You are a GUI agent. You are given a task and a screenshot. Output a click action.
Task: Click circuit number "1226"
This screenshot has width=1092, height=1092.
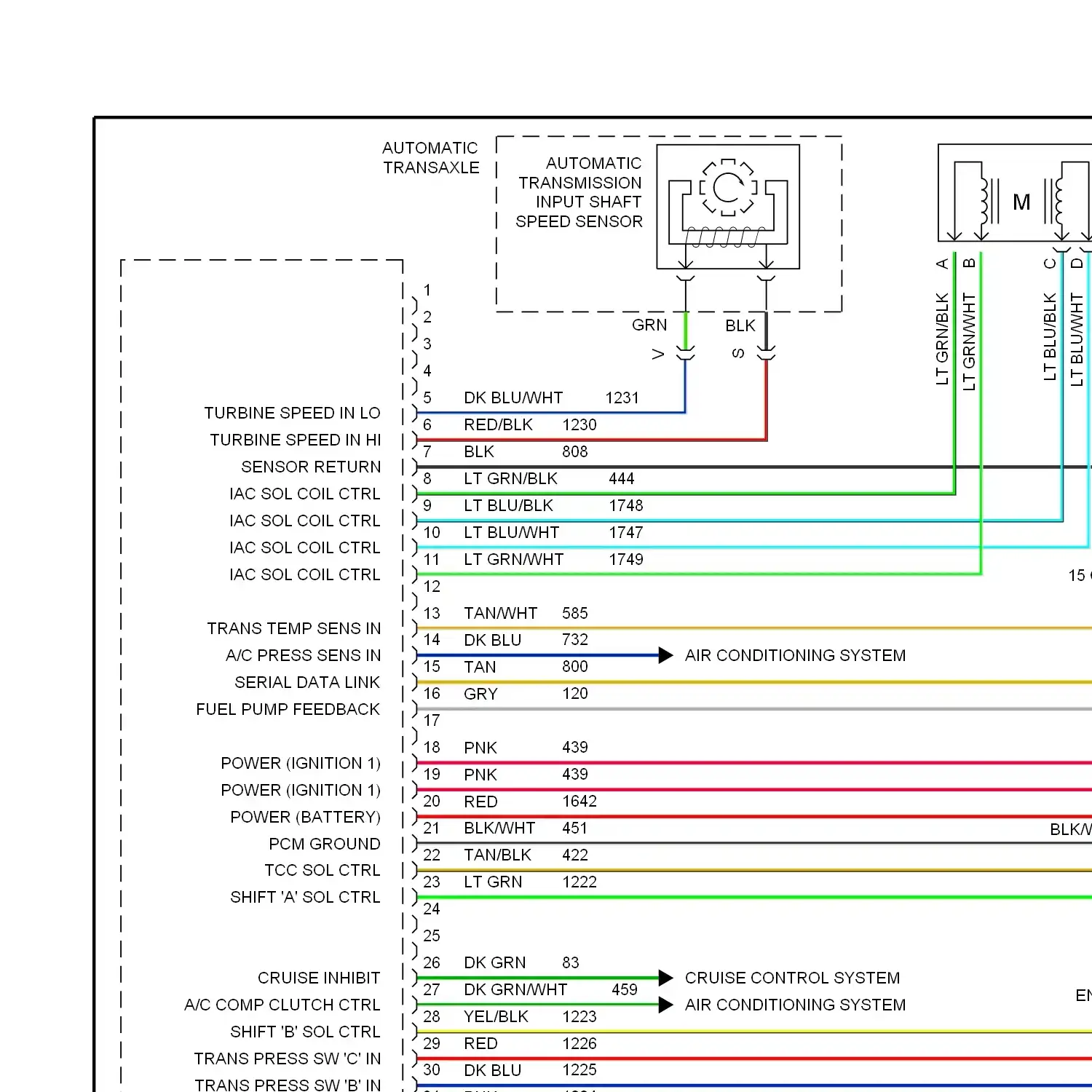579,1044
